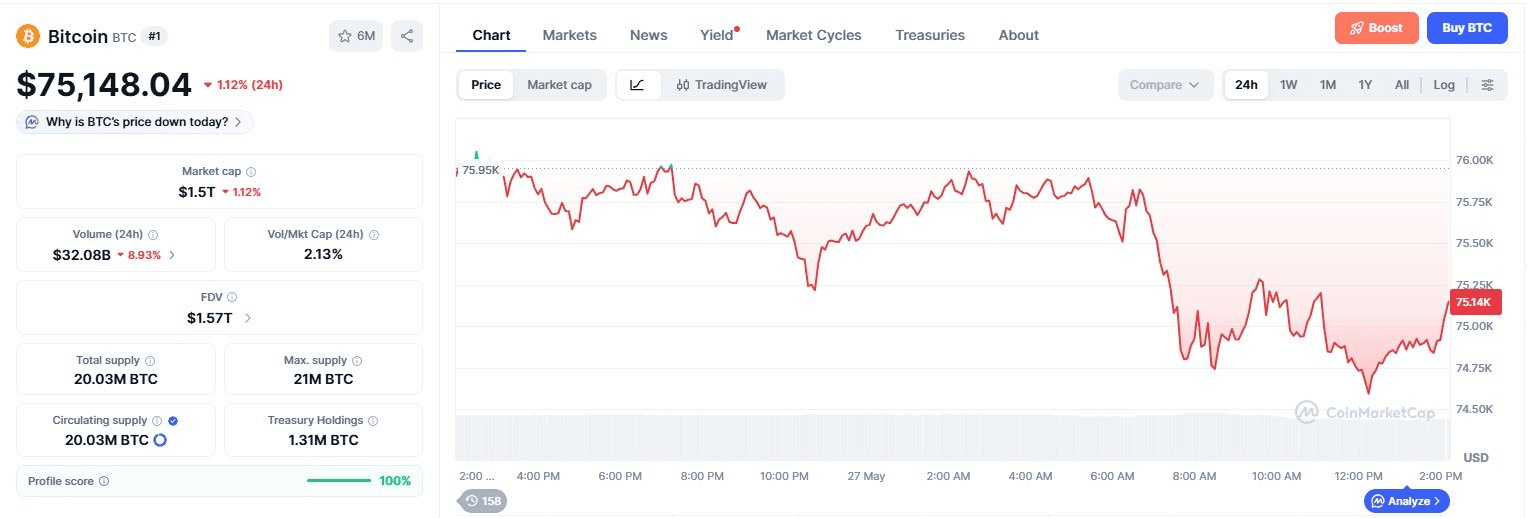Click the Boost button
The image size is (1527, 518).
coord(1376,28)
